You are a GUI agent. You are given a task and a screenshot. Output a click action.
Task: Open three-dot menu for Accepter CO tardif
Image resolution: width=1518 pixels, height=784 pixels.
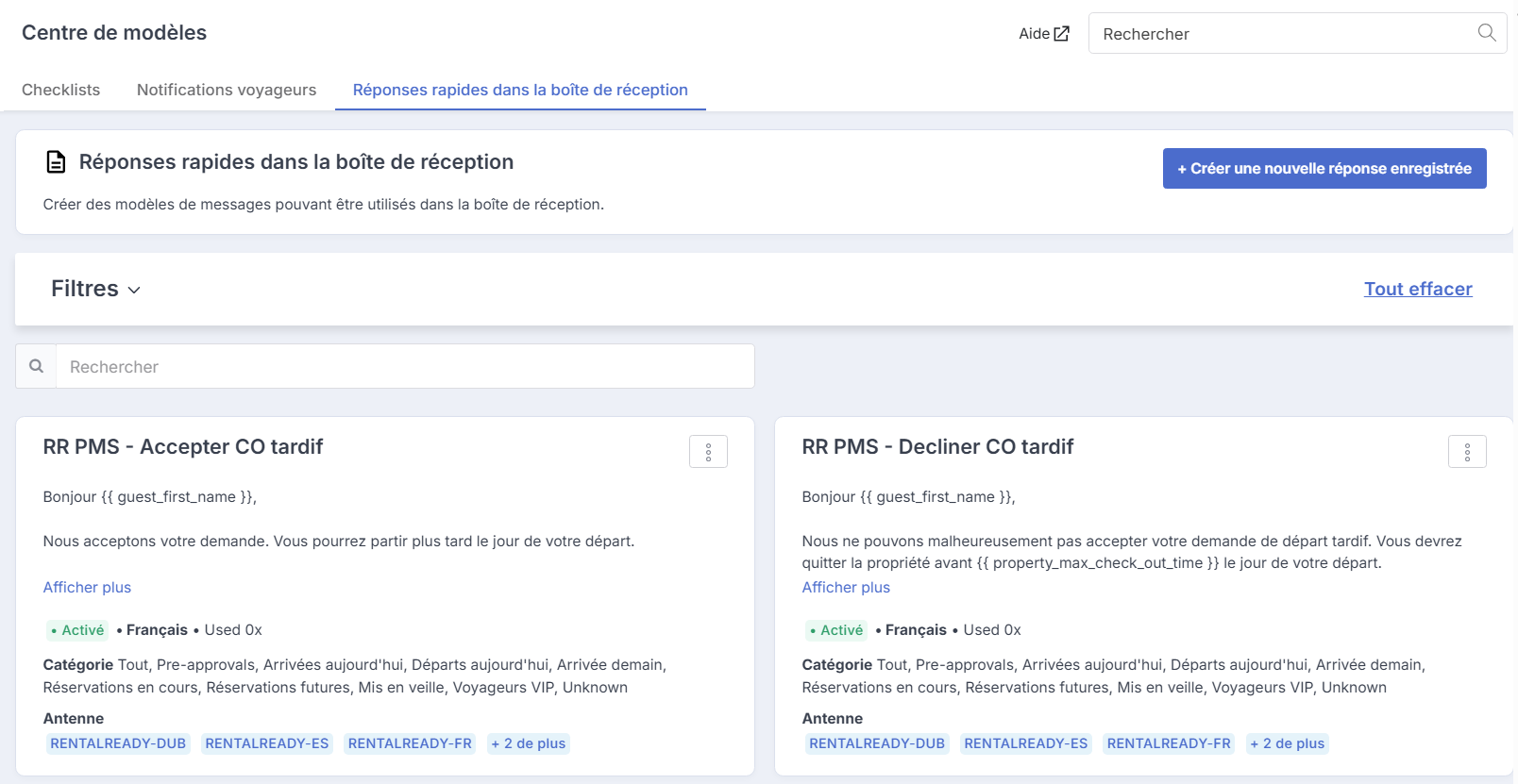click(x=708, y=452)
